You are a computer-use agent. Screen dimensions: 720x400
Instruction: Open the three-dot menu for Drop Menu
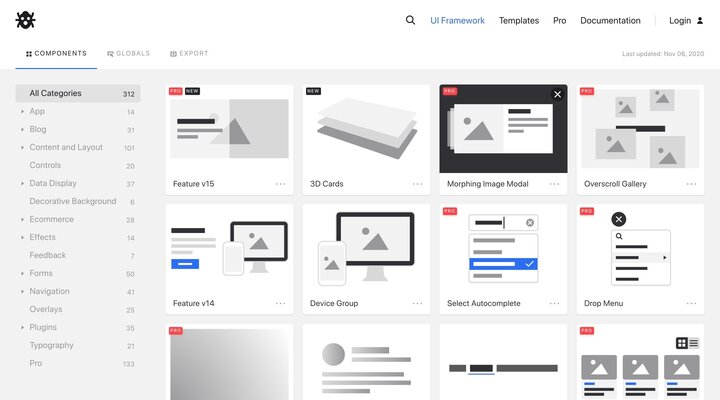coord(692,303)
